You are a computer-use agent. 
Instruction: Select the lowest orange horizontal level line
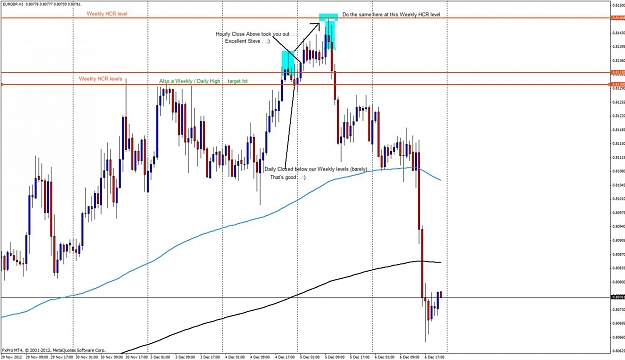[305, 85]
